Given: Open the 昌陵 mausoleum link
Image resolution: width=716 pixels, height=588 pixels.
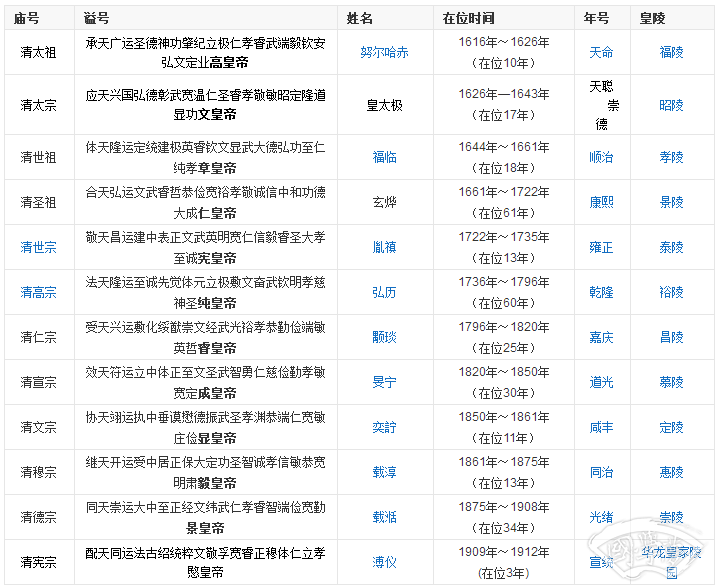Looking at the screenshot, I should [671, 337].
